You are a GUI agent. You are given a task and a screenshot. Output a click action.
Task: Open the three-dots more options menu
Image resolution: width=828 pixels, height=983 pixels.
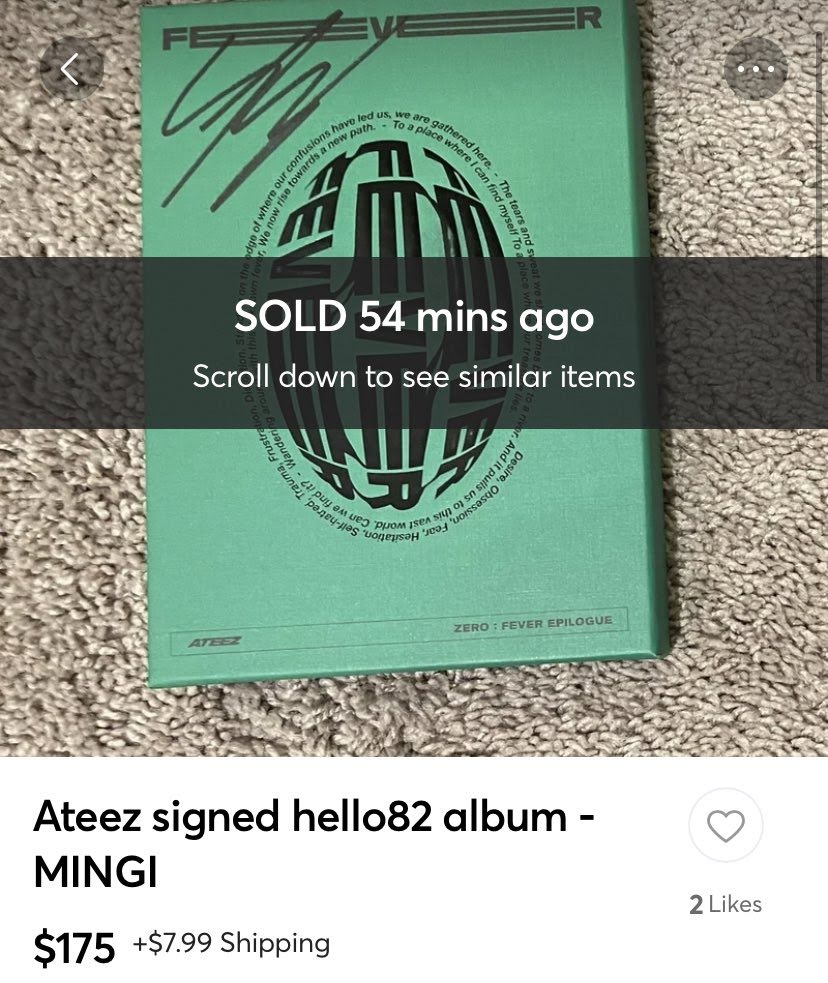pos(755,68)
